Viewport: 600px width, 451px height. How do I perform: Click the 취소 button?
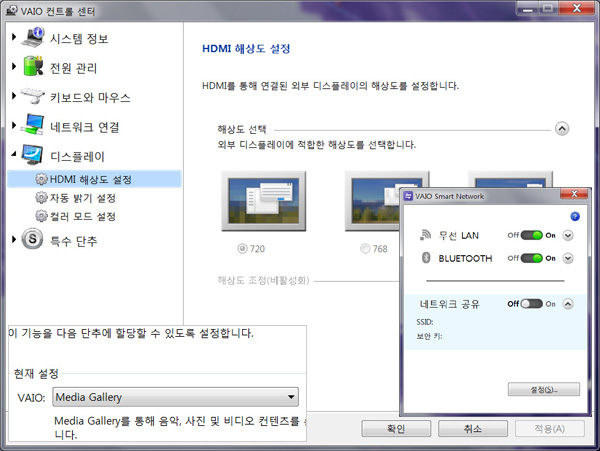coord(473,428)
